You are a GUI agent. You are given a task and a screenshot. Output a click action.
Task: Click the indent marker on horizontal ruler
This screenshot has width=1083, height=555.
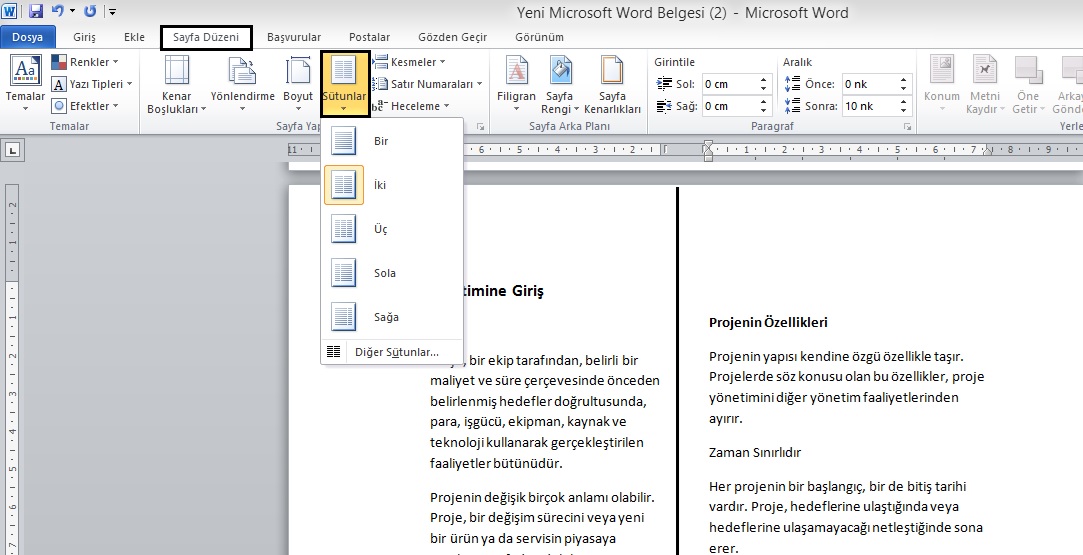(x=708, y=150)
